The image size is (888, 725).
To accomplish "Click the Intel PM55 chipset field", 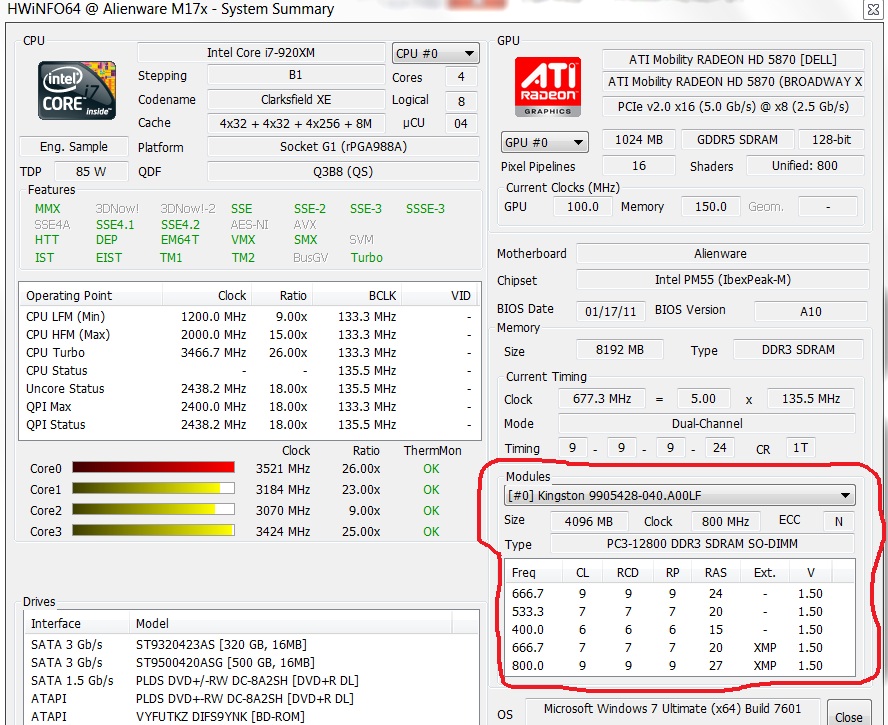I will click(722, 280).
